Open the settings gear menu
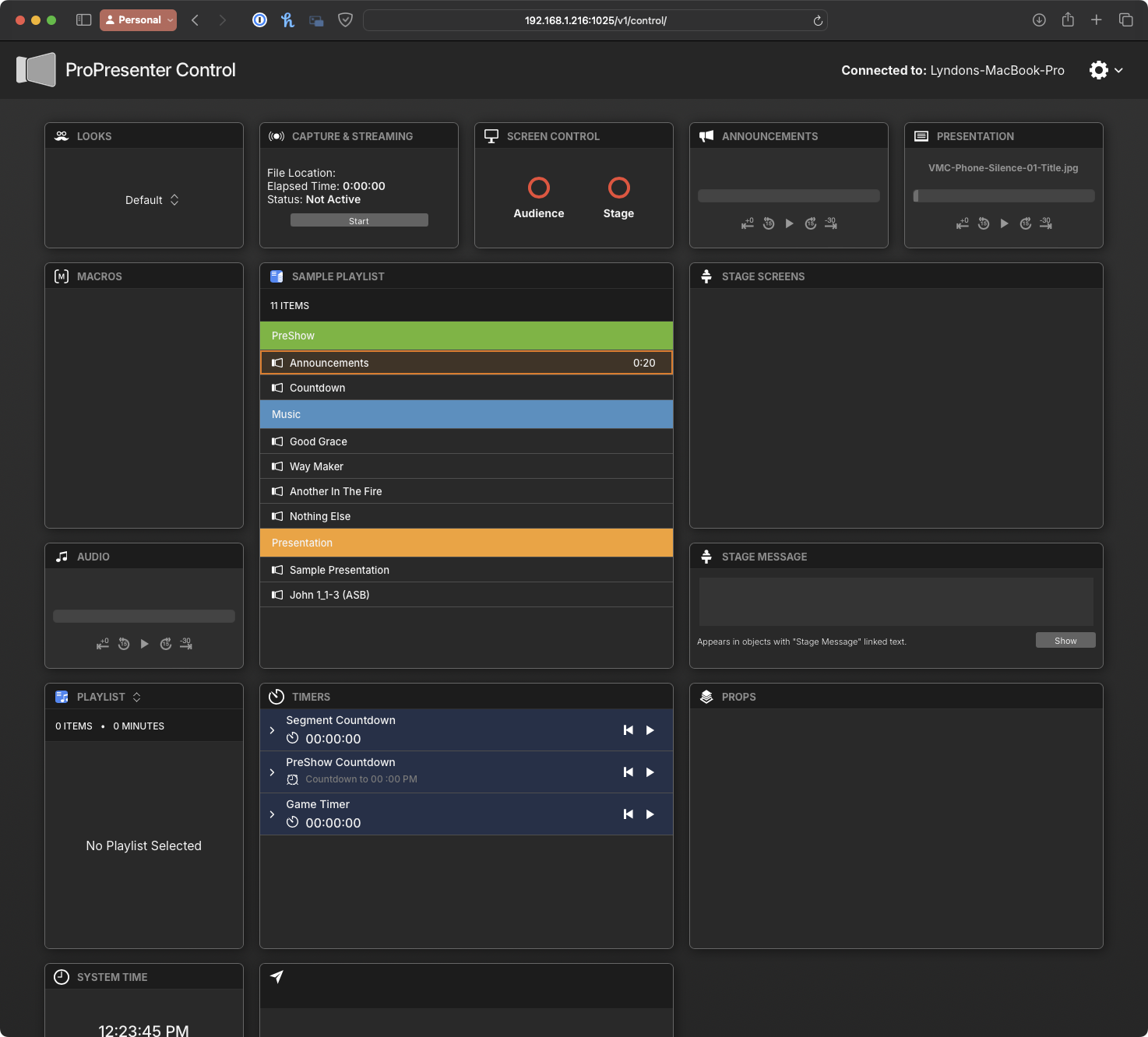The width and height of the screenshot is (1148, 1037). (x=1099, y=70)
